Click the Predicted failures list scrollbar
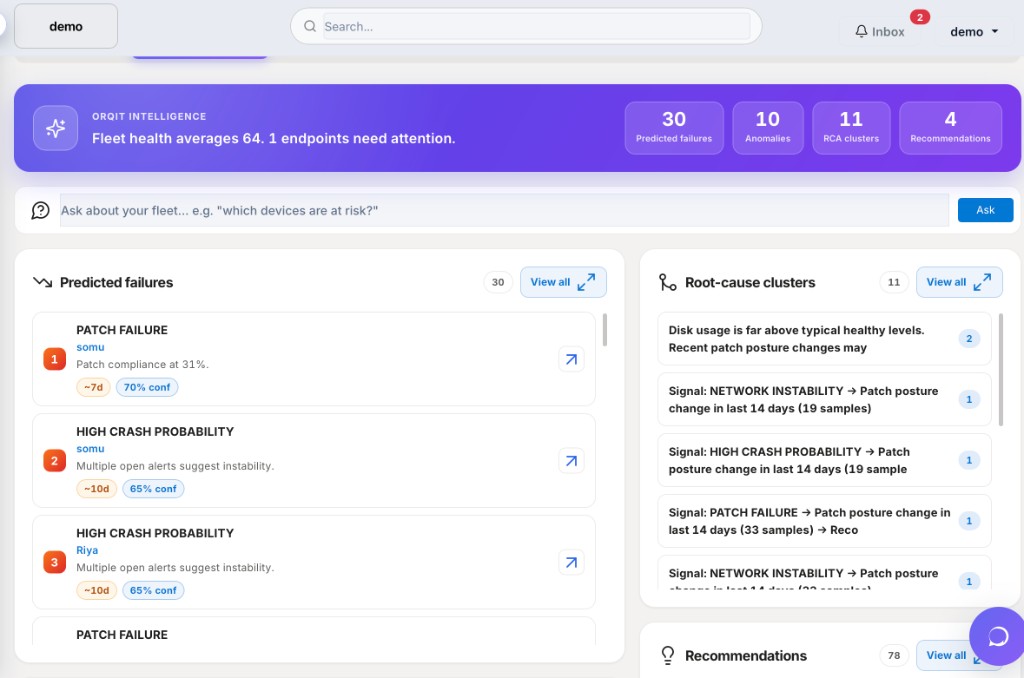This screenshot has height=678, width=1024. [605, 330]
